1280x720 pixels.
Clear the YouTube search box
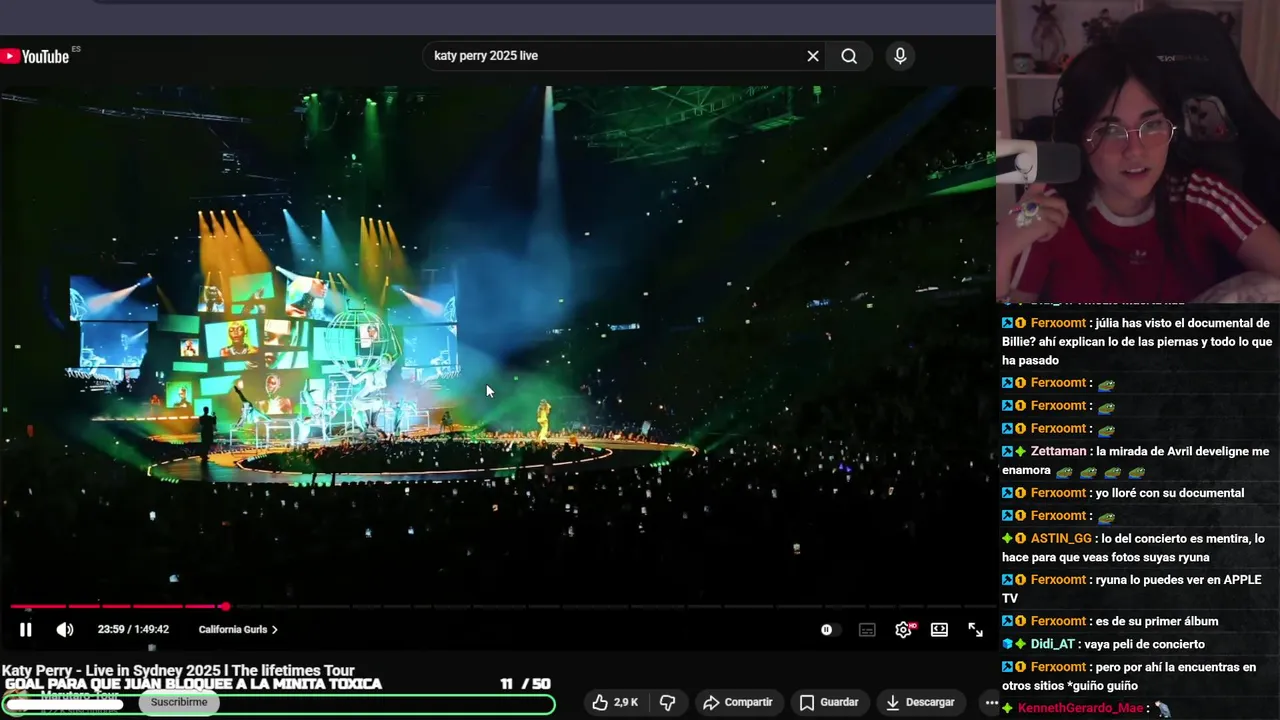[x=813, y=56]
